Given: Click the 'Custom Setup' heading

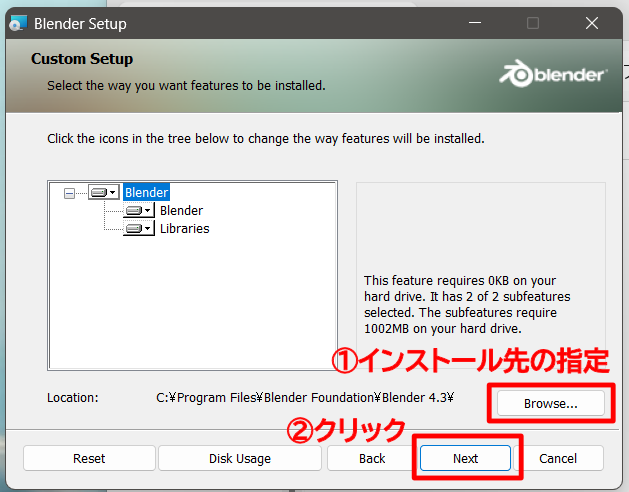Looking at the screenshot, I should coord(82,59).
